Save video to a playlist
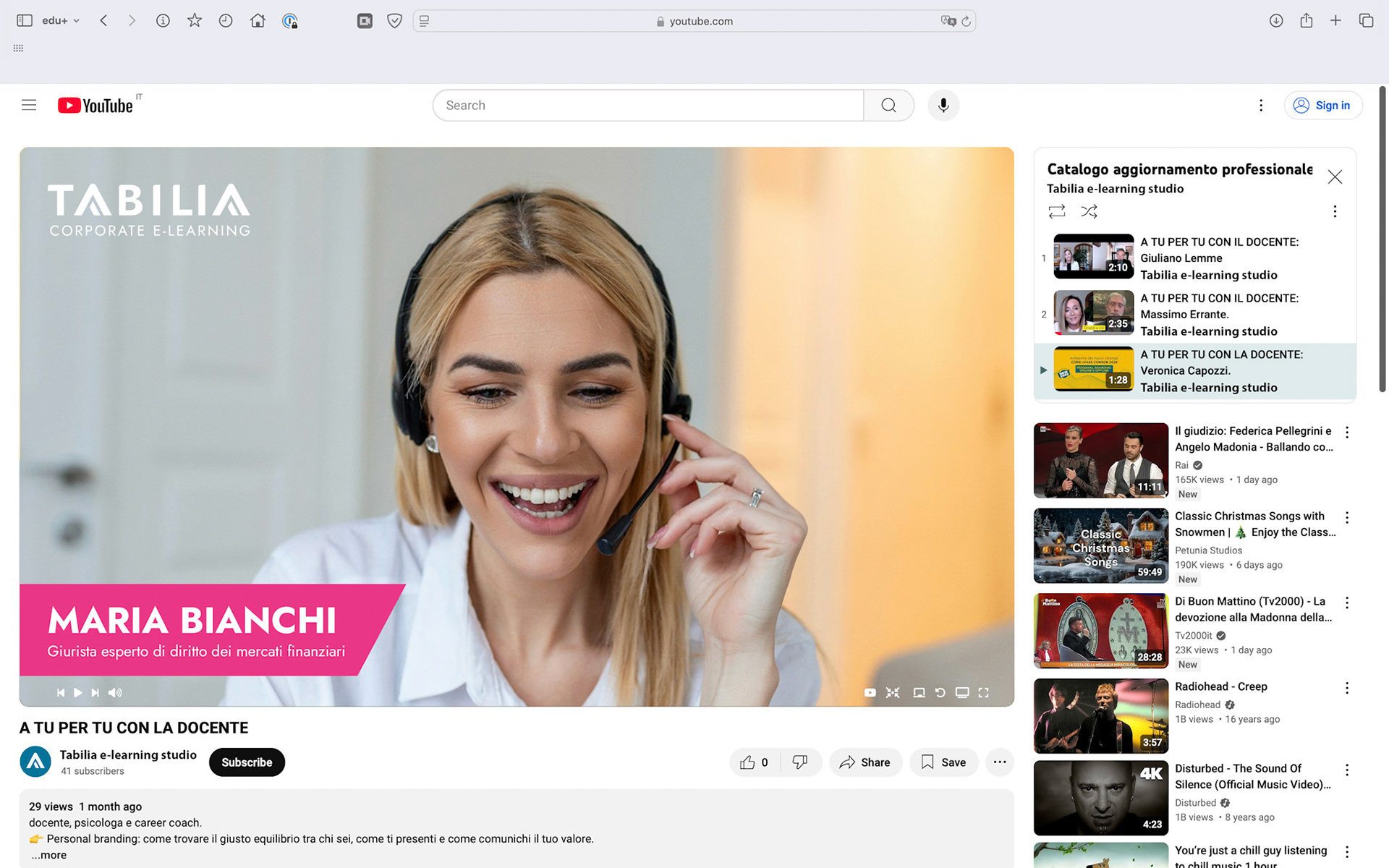This screenshot has width=1389, height=868. pyautogui.click(x=943, y=762)
